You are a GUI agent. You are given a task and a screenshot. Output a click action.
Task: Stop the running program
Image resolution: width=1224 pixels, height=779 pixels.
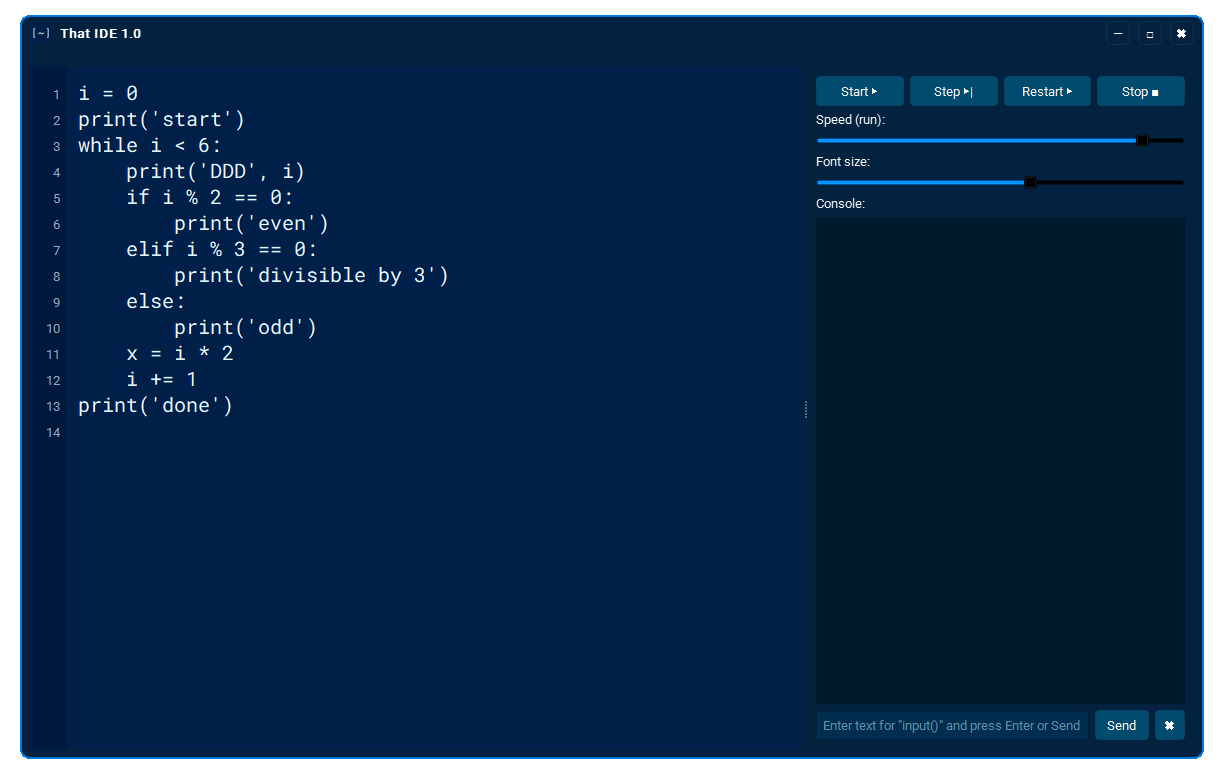[1140, 91]
